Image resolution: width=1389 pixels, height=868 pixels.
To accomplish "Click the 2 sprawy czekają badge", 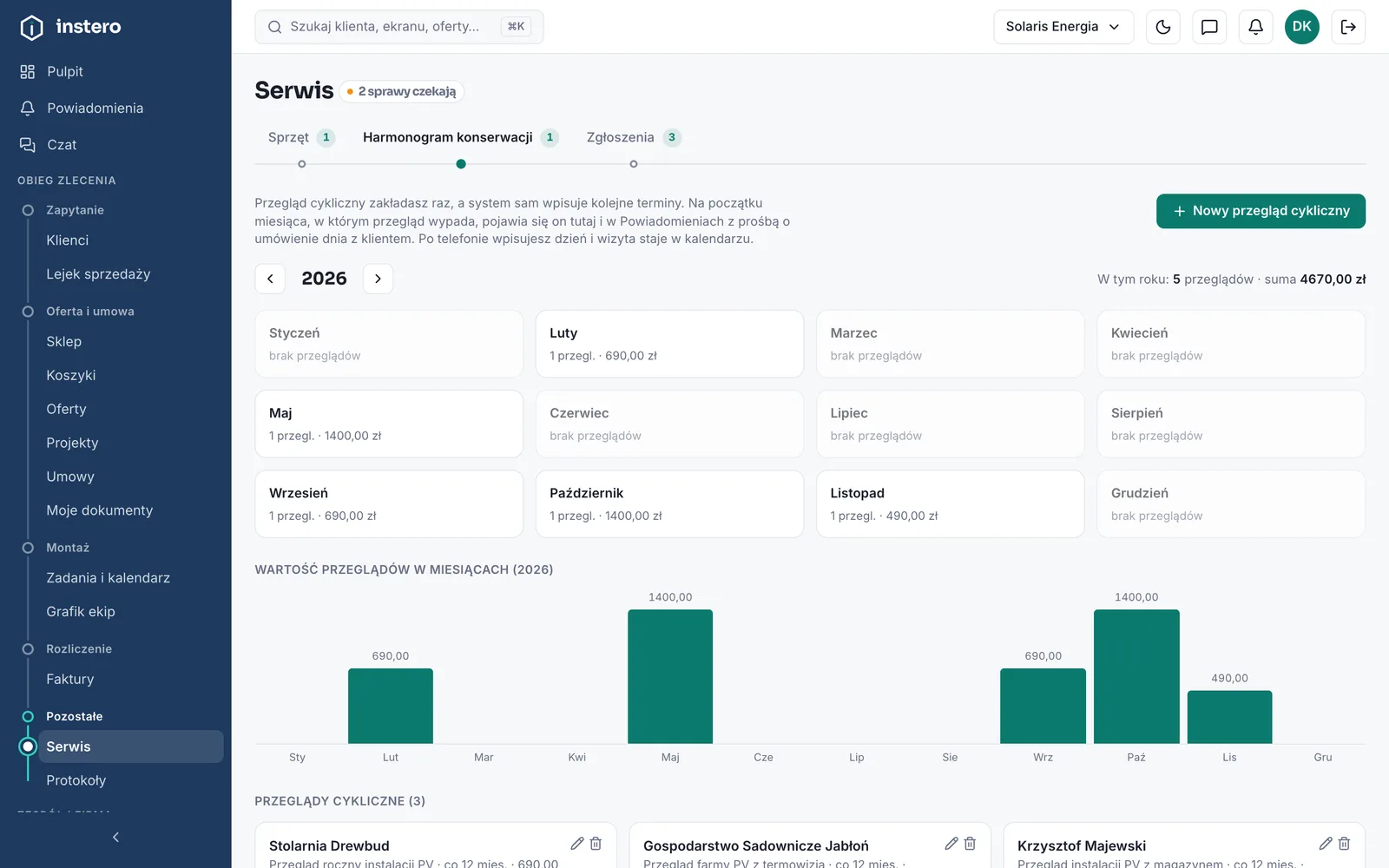I will tap(401, 91).
